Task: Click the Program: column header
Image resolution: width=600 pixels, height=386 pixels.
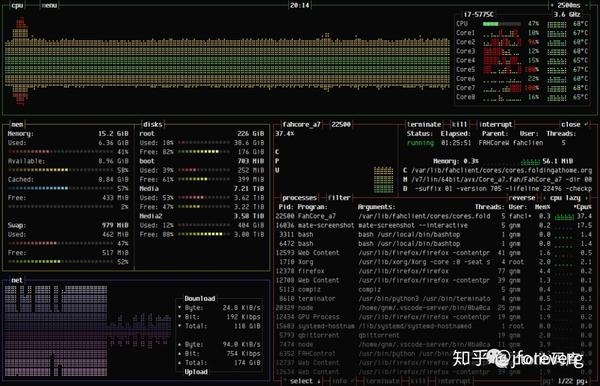Action: (x=312, y=207)
